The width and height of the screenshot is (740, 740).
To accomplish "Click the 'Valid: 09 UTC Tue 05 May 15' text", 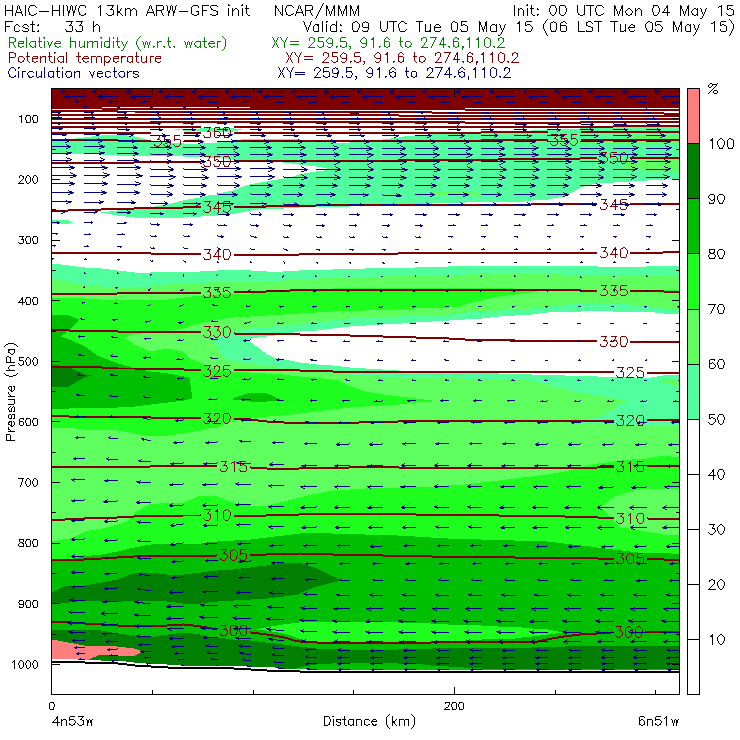I will coord(418,27).
